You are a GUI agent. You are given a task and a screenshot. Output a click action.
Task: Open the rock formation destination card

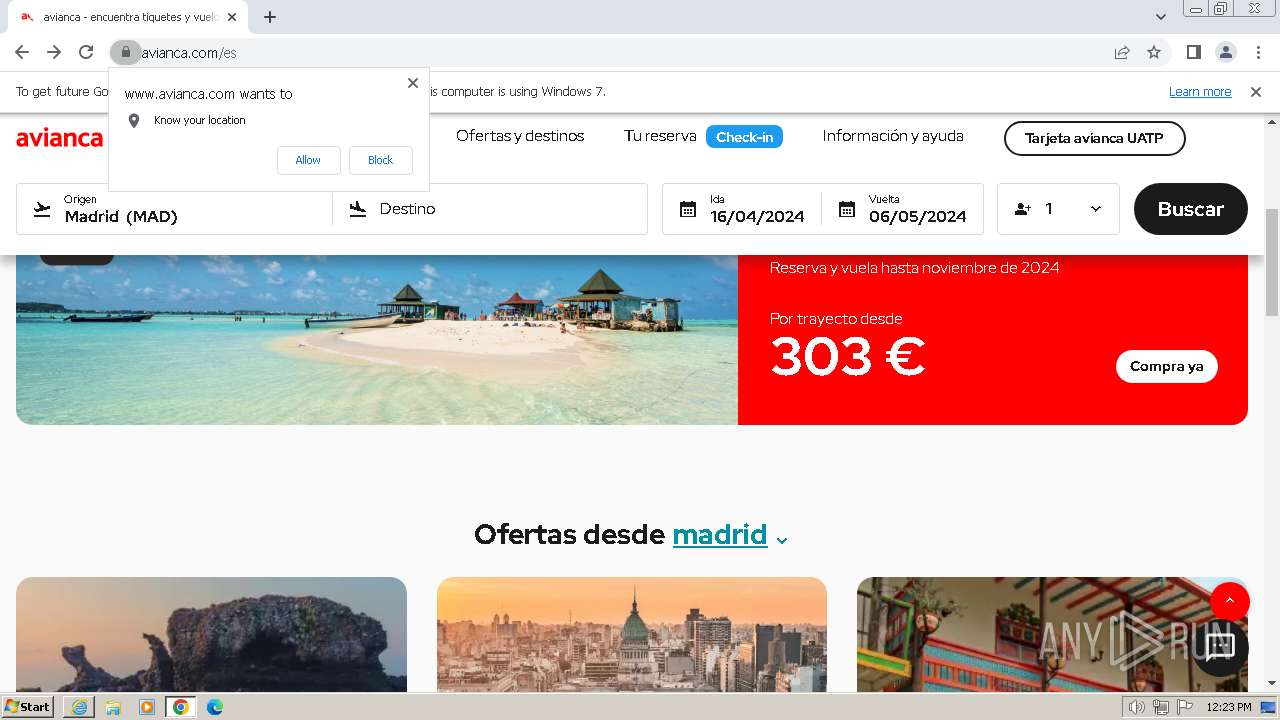click(x=211, y=634)
